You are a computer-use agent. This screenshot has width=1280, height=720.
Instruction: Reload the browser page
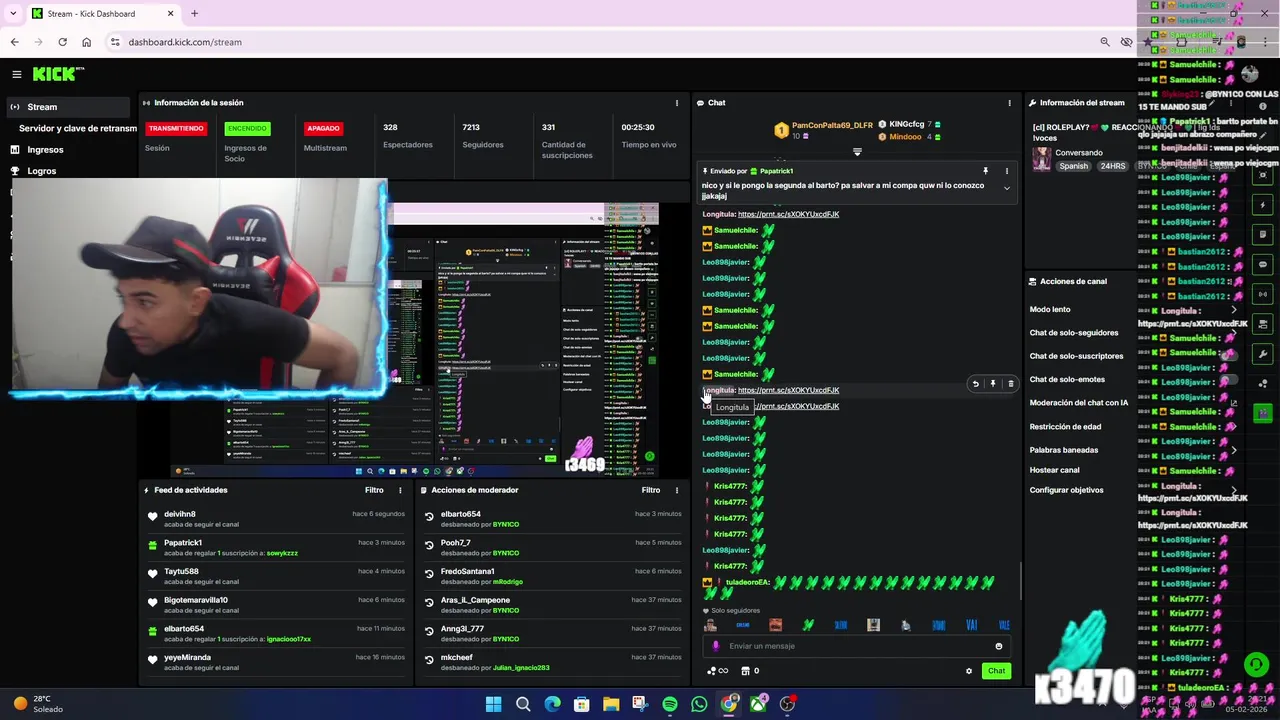click(62, 42)
